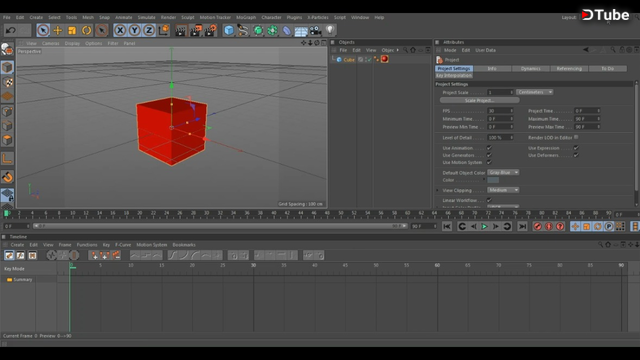Screen dimensions: 640x360
Task: Select the axis L-shaped tool icon
Action: 7,158
